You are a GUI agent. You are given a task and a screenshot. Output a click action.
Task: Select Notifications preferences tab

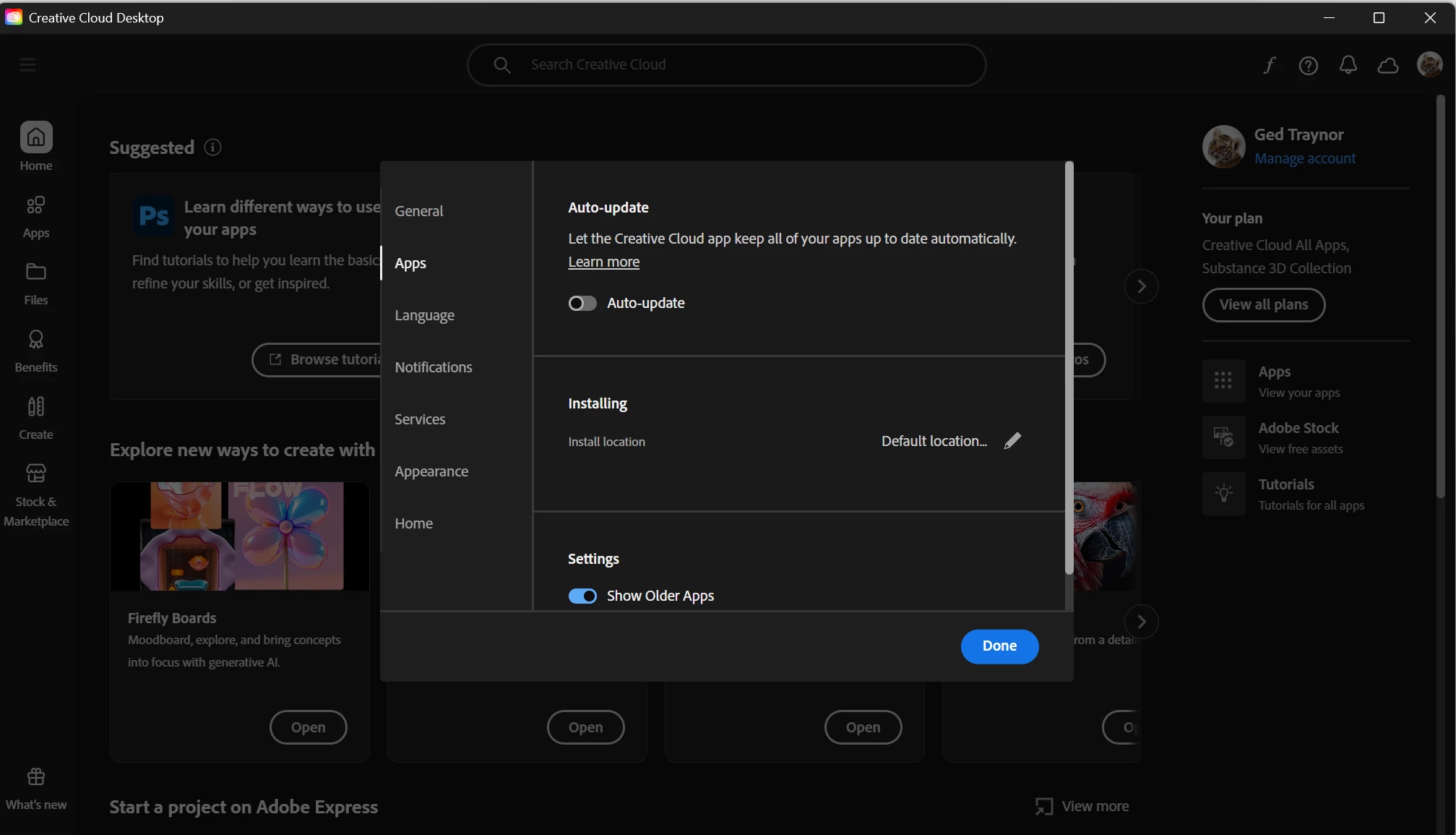point(434,367)
